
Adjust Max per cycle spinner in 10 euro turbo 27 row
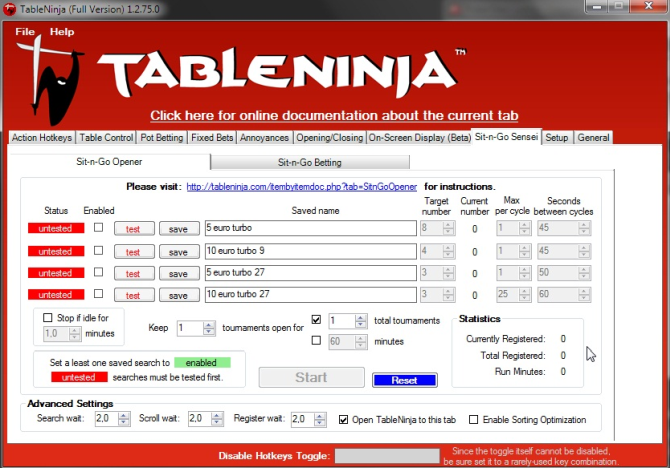(525, 294)
